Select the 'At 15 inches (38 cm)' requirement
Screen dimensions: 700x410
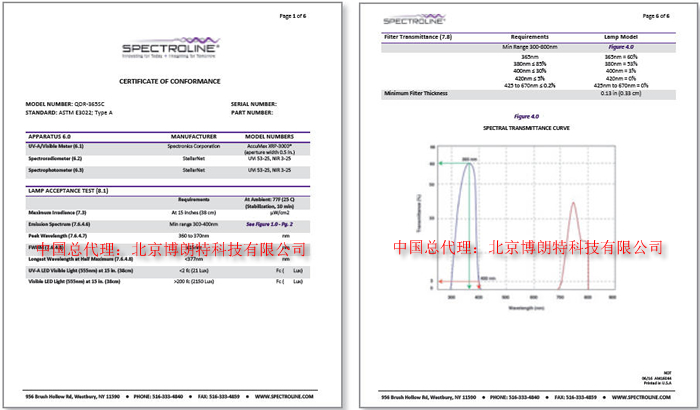click(x=194, y=213)
